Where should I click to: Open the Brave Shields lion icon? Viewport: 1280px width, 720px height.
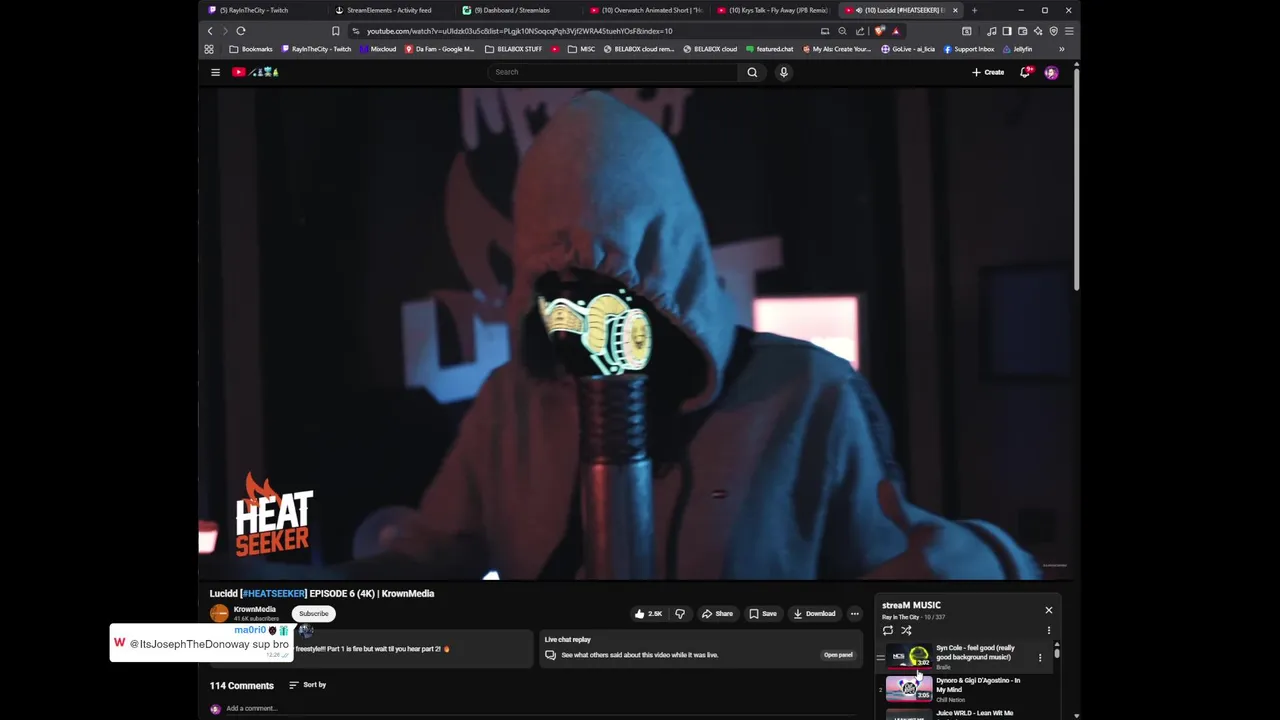click(879, 31)
